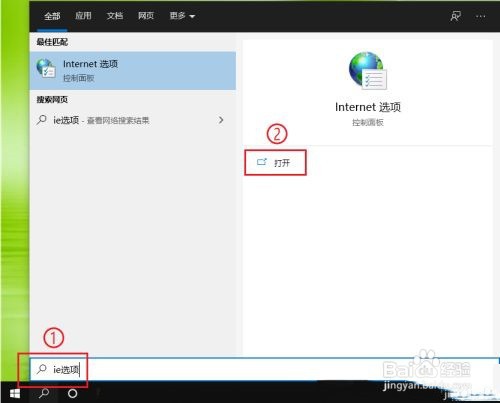
Task: Click the Internet 选项 globe icon in results list
Action: 46,68
